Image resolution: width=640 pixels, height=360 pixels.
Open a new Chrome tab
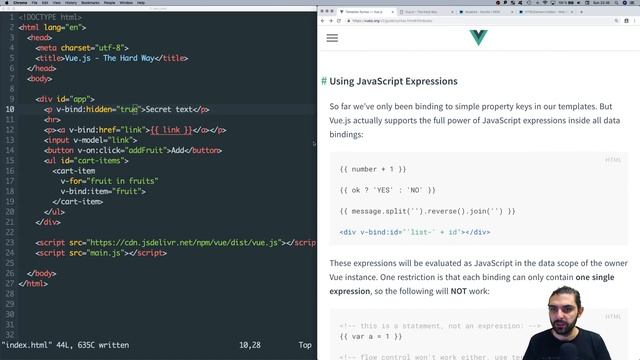tap(581, 12)
